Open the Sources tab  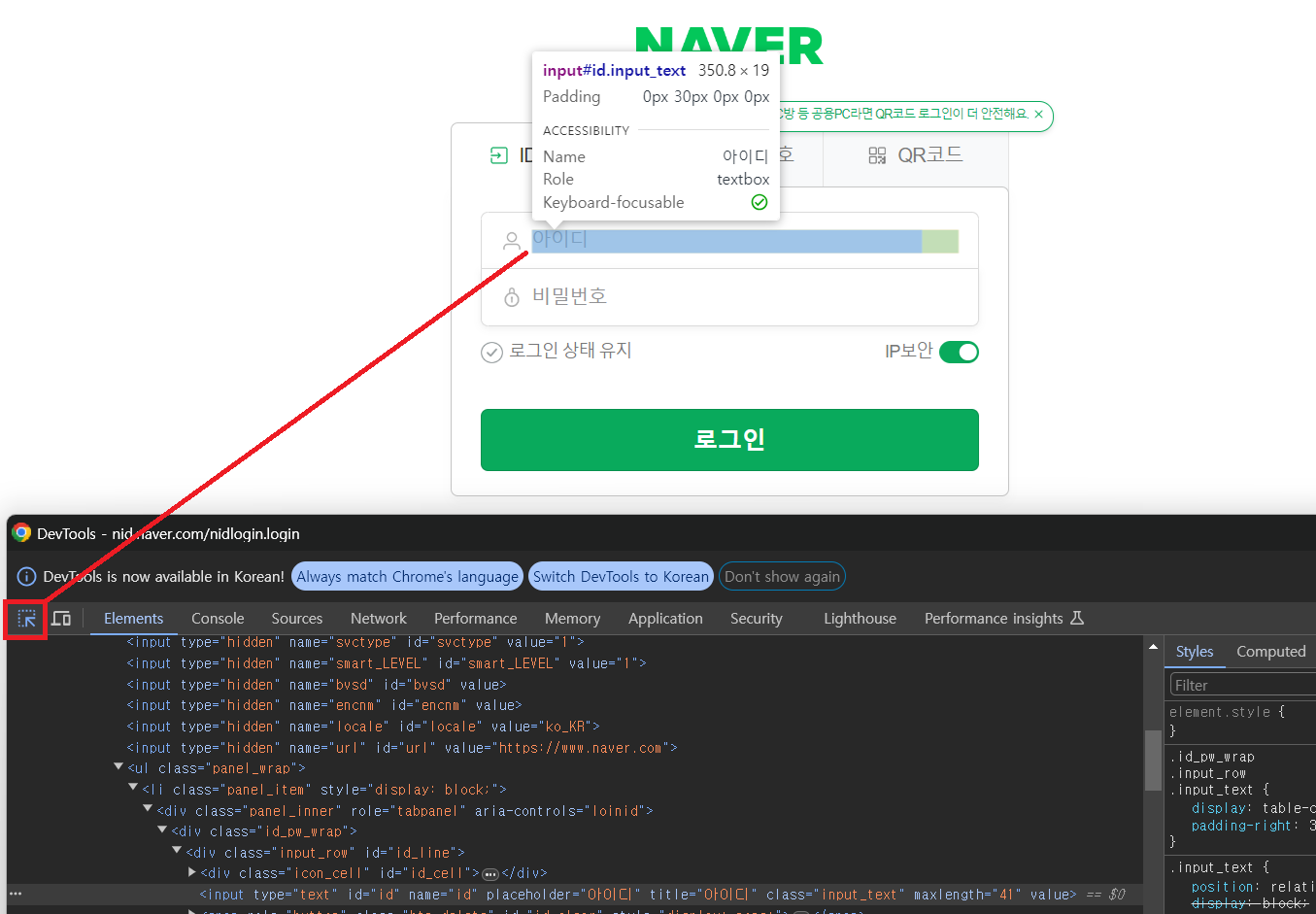coord(297,619)
